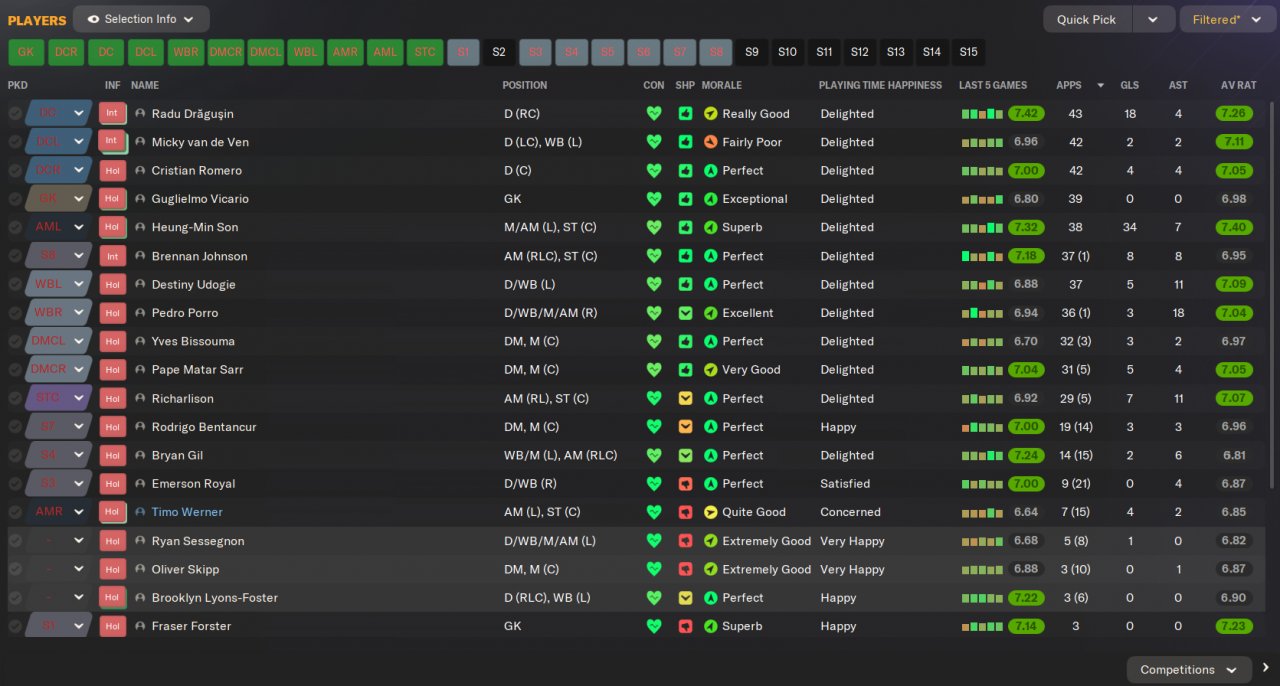Open the Competitions dropdown
Screen dimensions: 1280x686
click(x=1189, y=669)
